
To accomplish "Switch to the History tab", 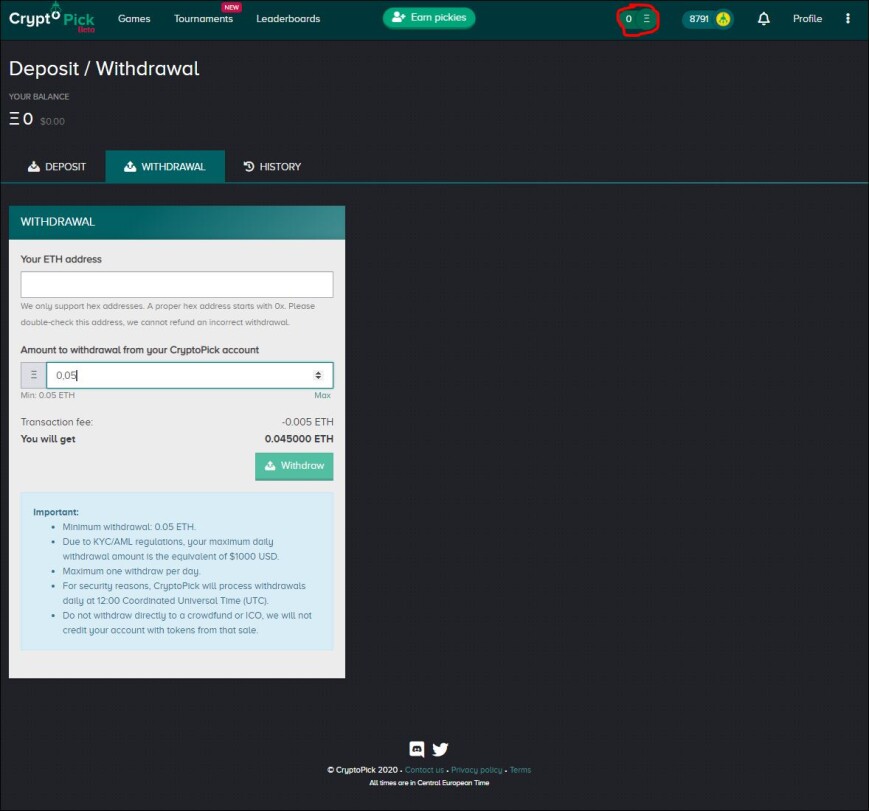I will pyautogui.click(x=272, y=167).
